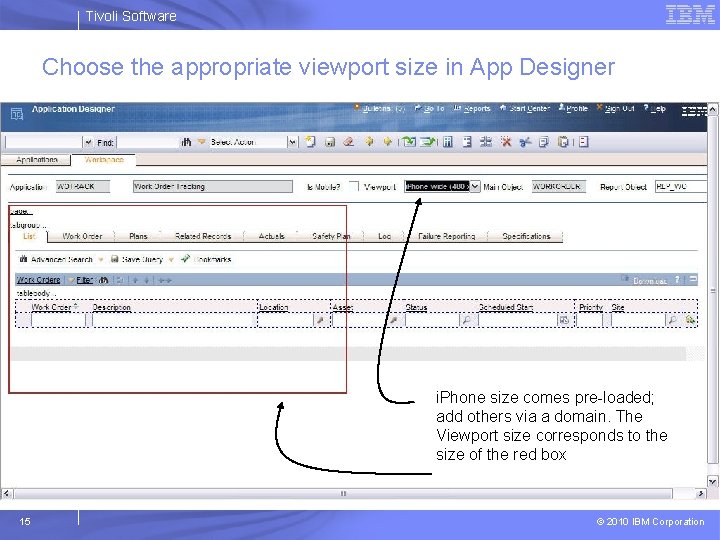Go to Start Center link
Image resolution: width=720 pixels, height=540 pixels.
(x=525, y=109)
